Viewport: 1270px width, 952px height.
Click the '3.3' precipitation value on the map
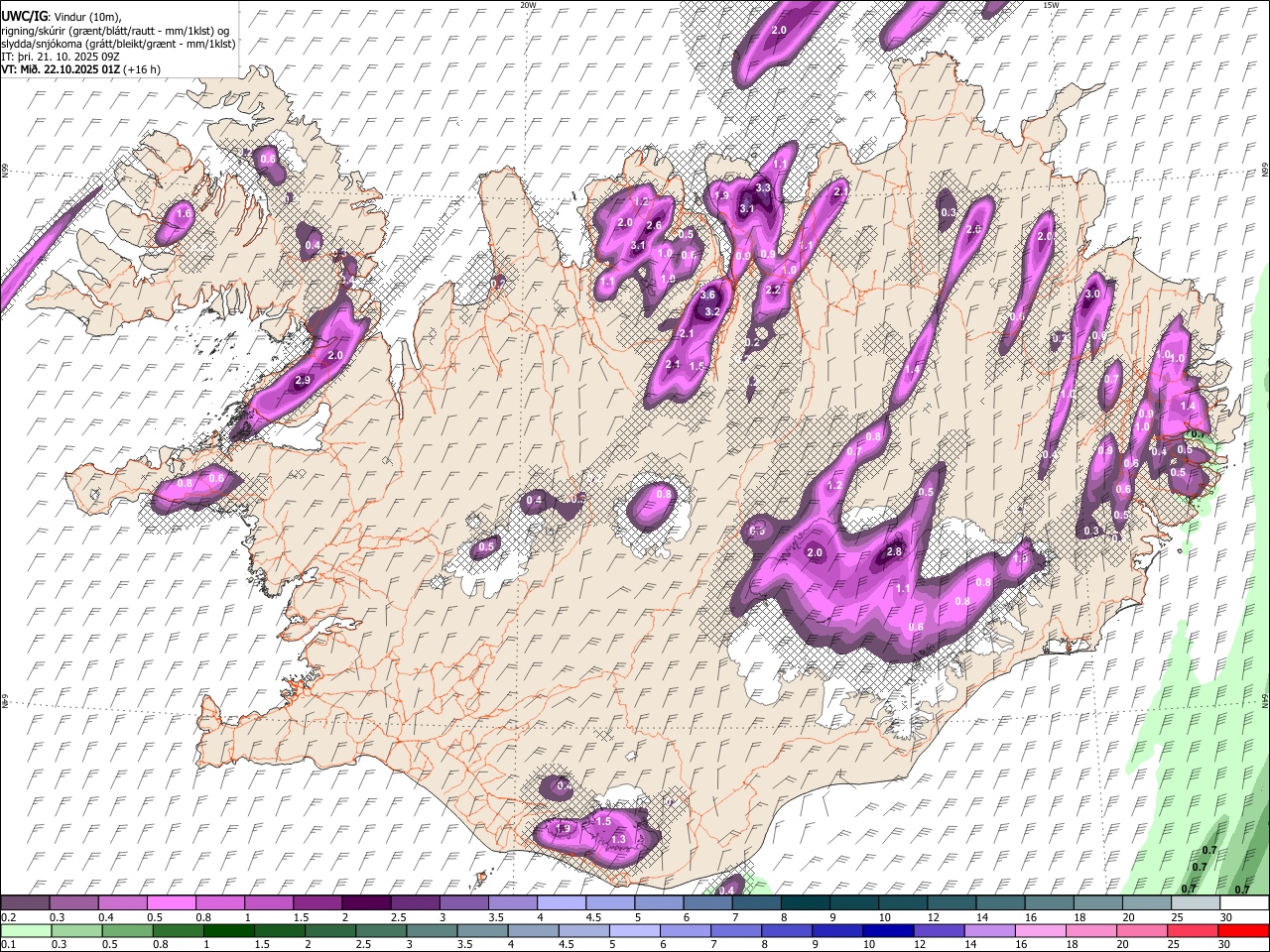(x=763, y=187)
